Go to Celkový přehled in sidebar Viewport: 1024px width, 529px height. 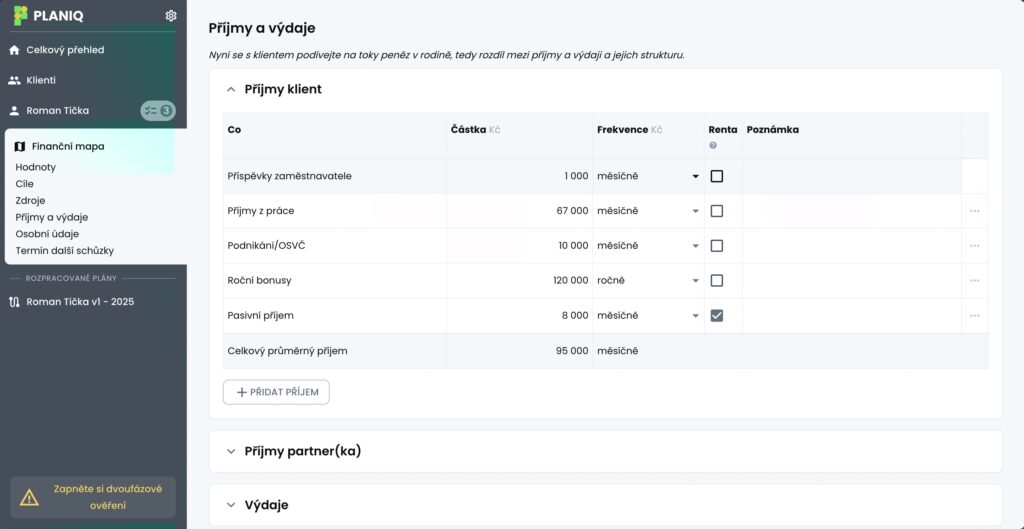tap(65, 50)
